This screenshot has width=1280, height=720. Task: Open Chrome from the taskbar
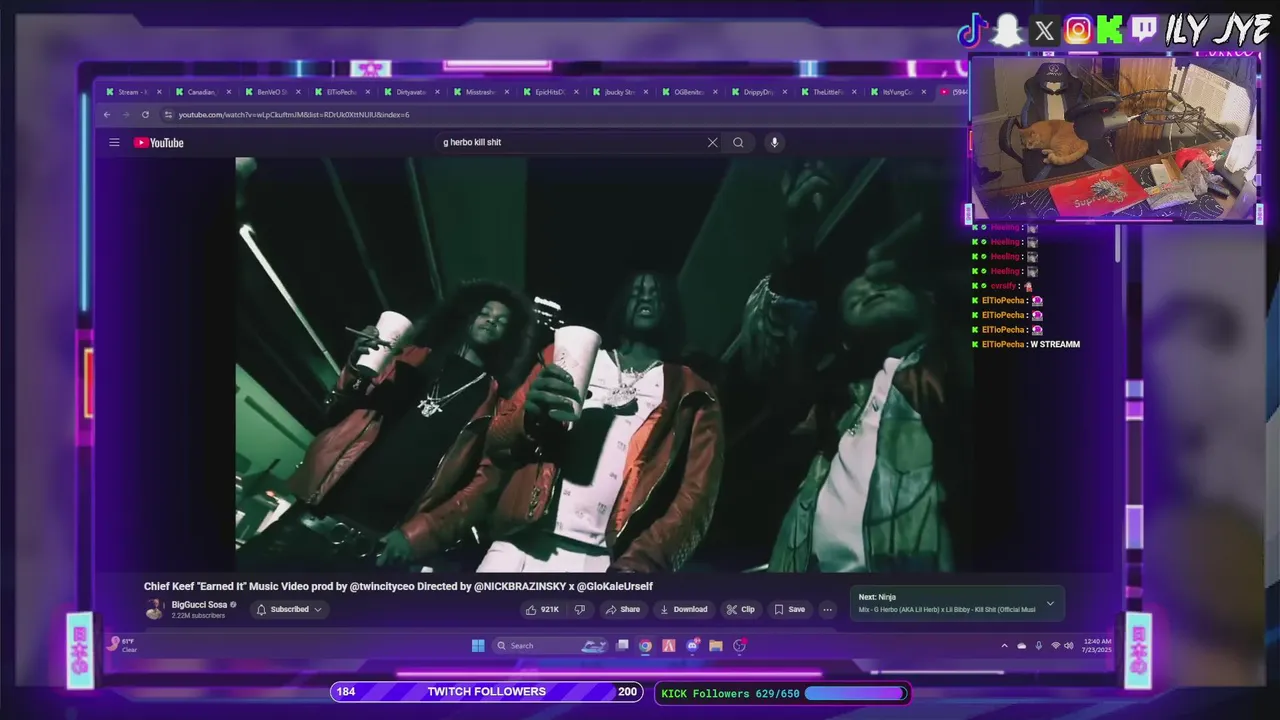coord(646,646)
